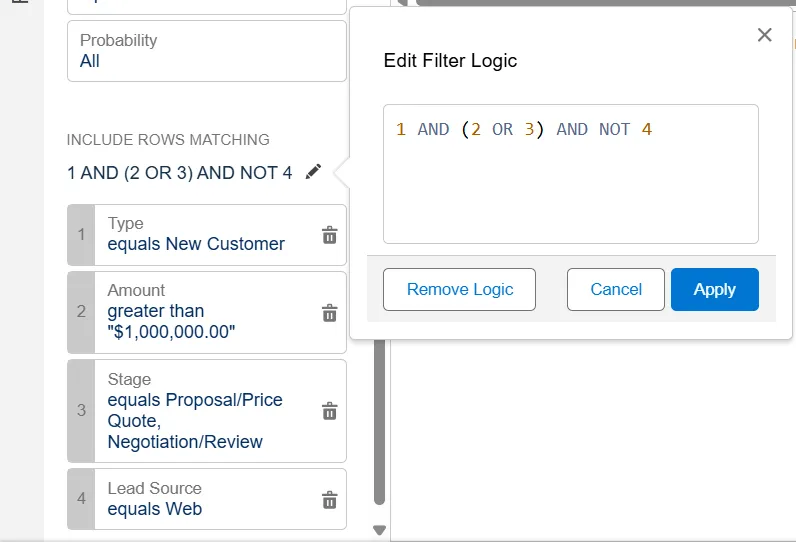Screen dimensions: 796x542
Task: Click filter number 3 handle
Action: [x=81, y=411]
